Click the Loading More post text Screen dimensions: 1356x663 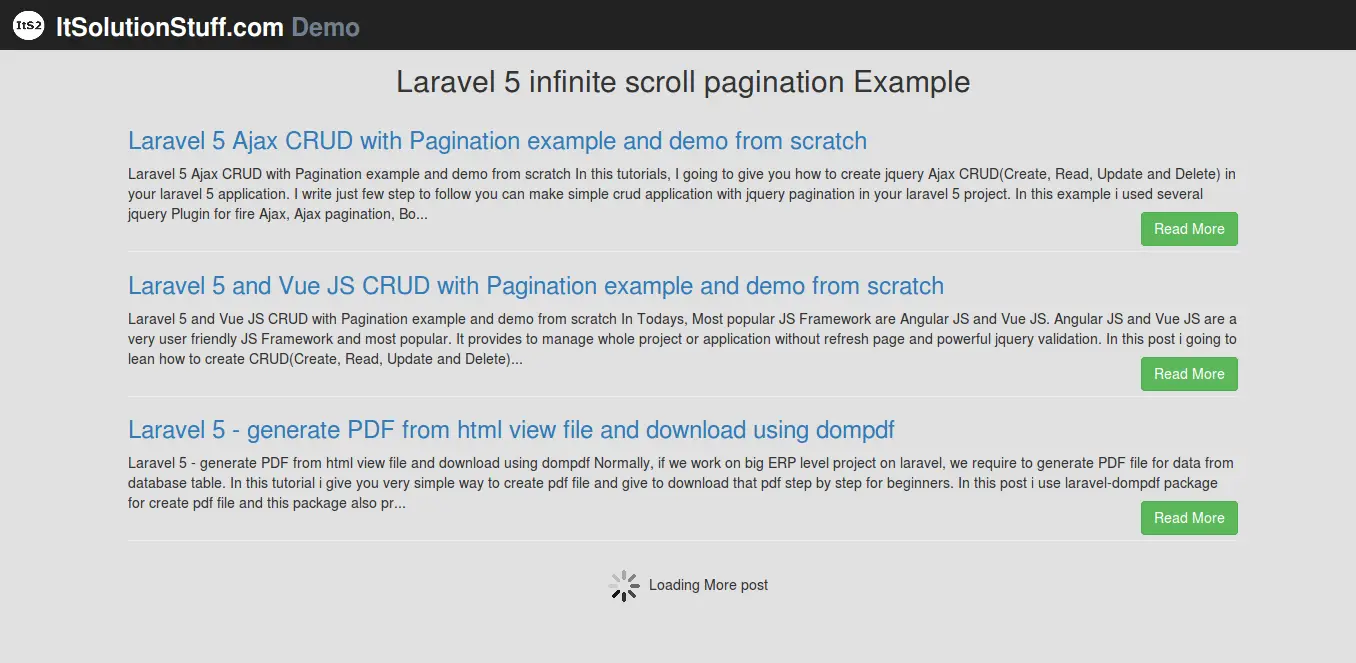click(708, 585)
